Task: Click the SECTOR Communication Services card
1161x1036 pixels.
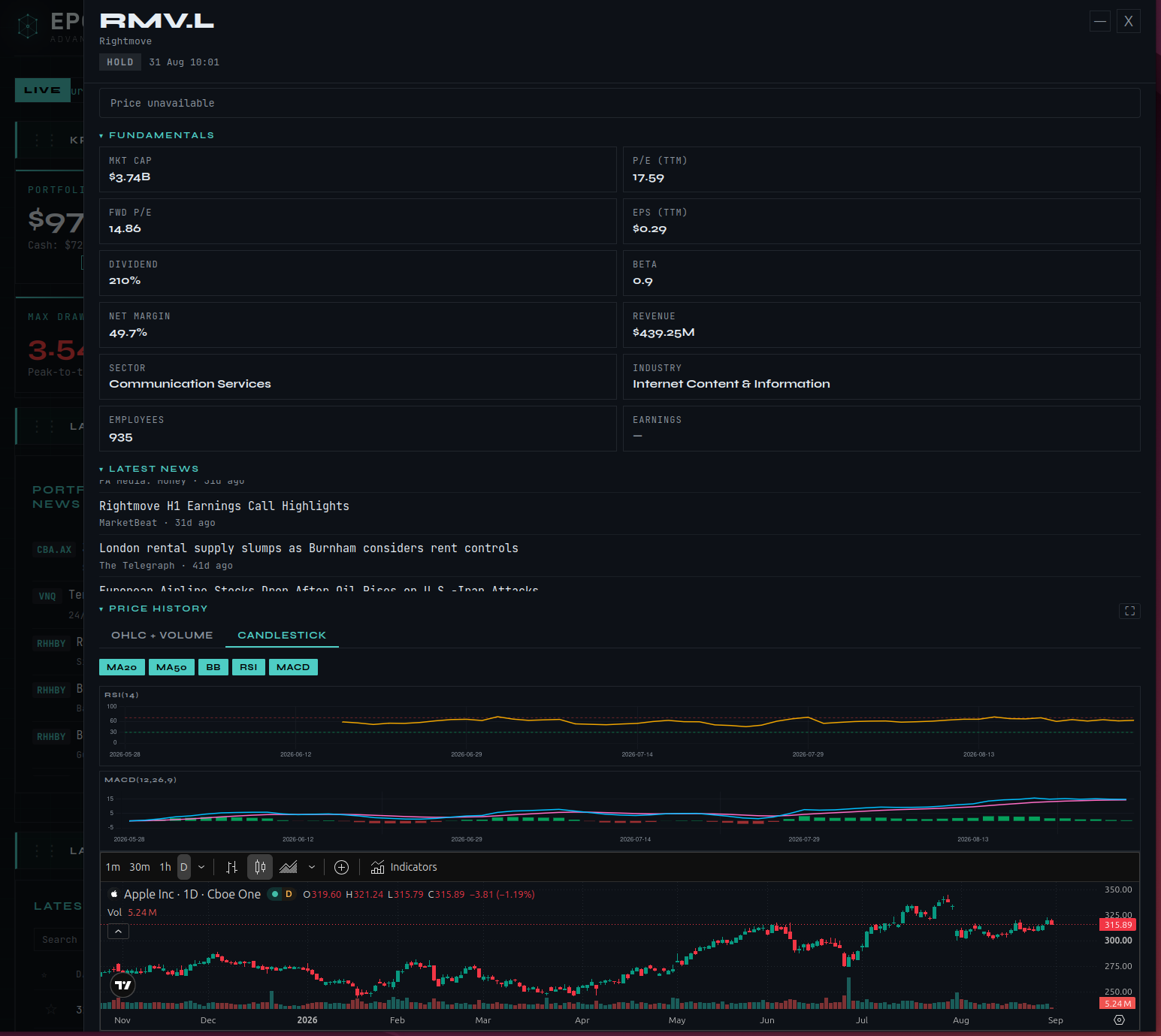Action: (358, 377)
